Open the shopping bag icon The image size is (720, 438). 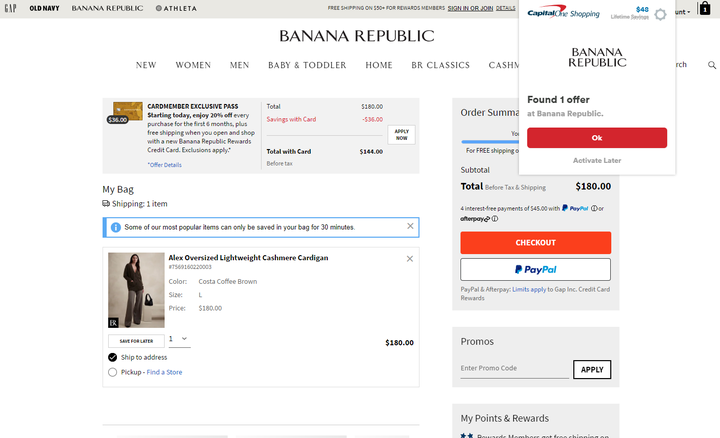click(705, 8)
